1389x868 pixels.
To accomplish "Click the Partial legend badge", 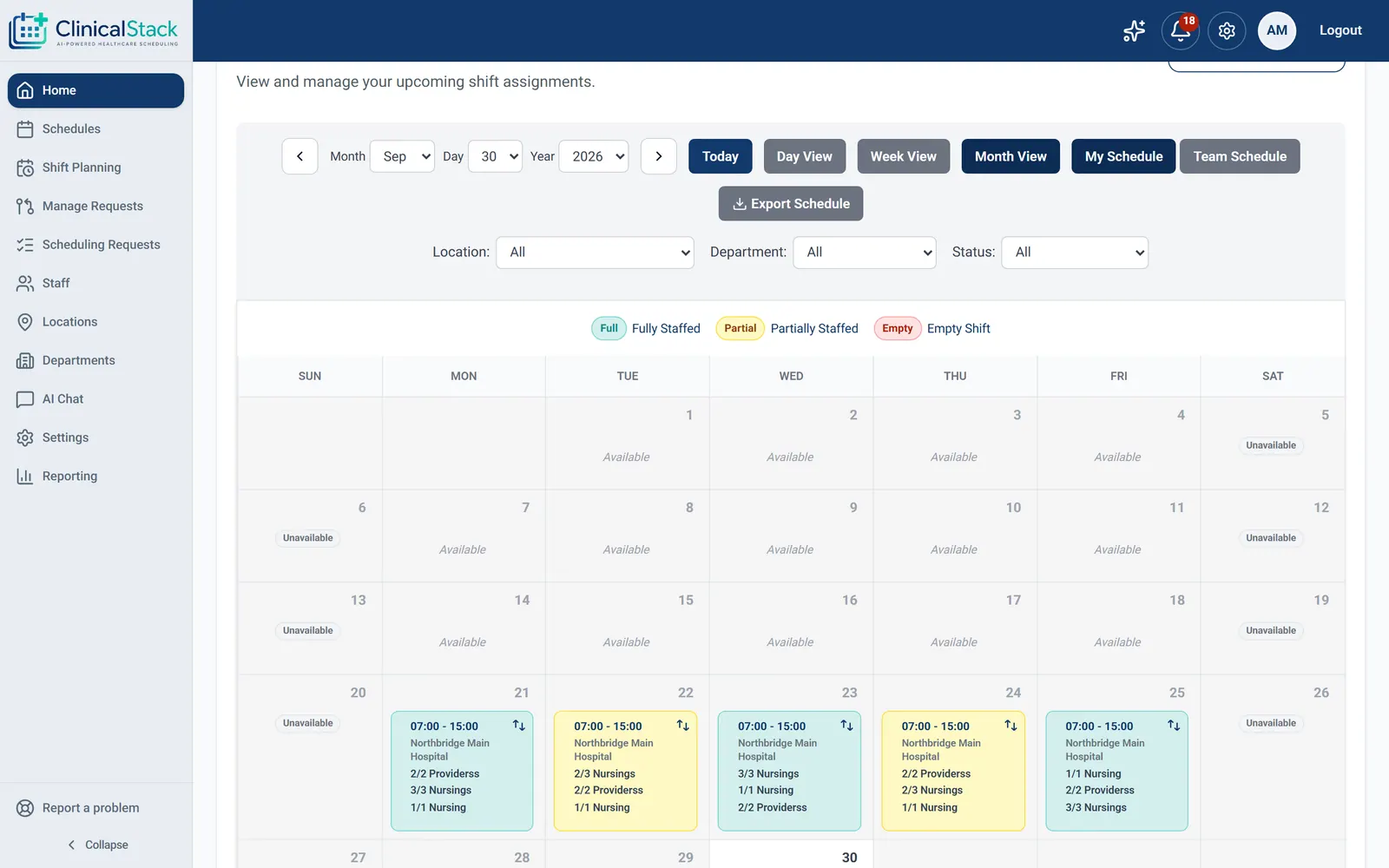I will (740, 328).
